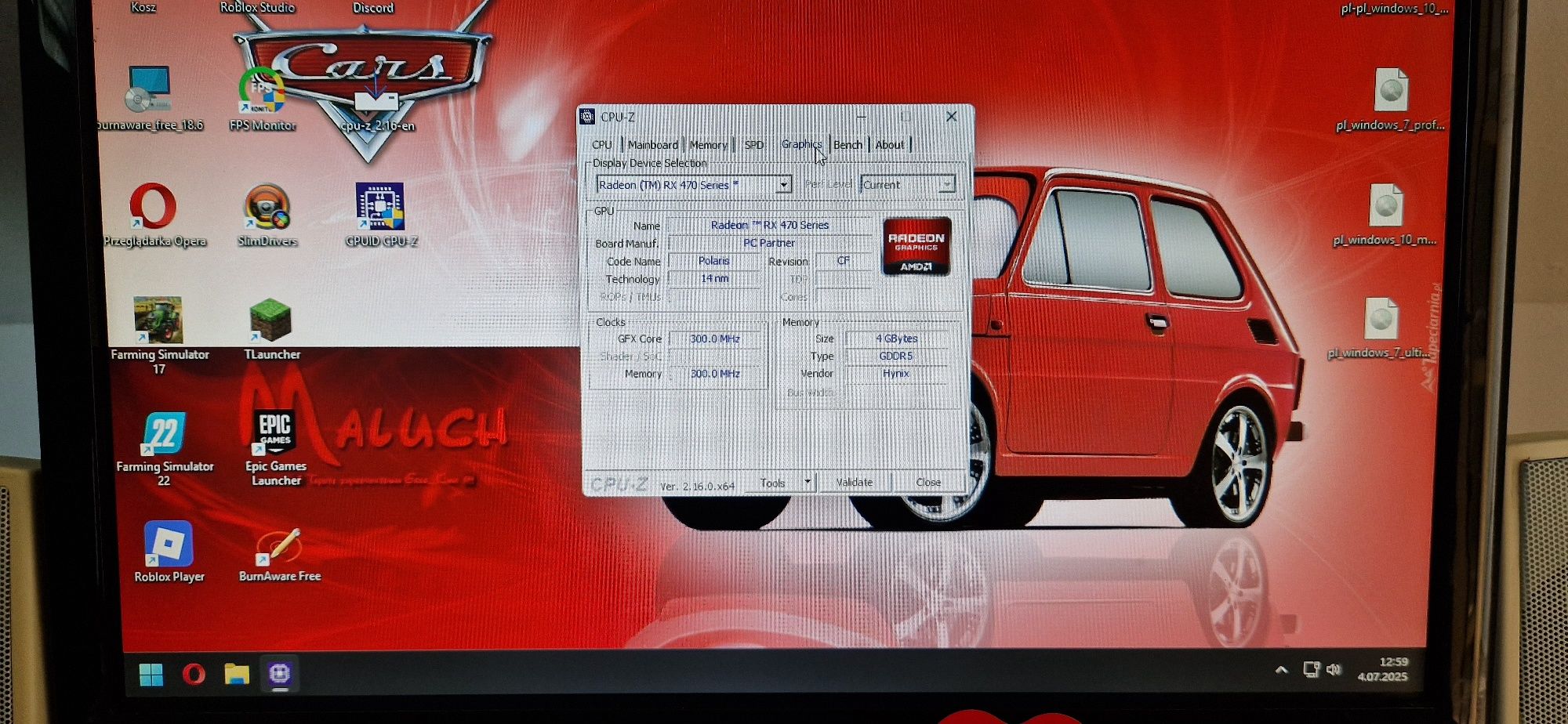Image resolution: width=1568 pixels, height=724 pixels.
Task: Select the burnaware_free_18.6 installer icon
Action: click(149, 98)
